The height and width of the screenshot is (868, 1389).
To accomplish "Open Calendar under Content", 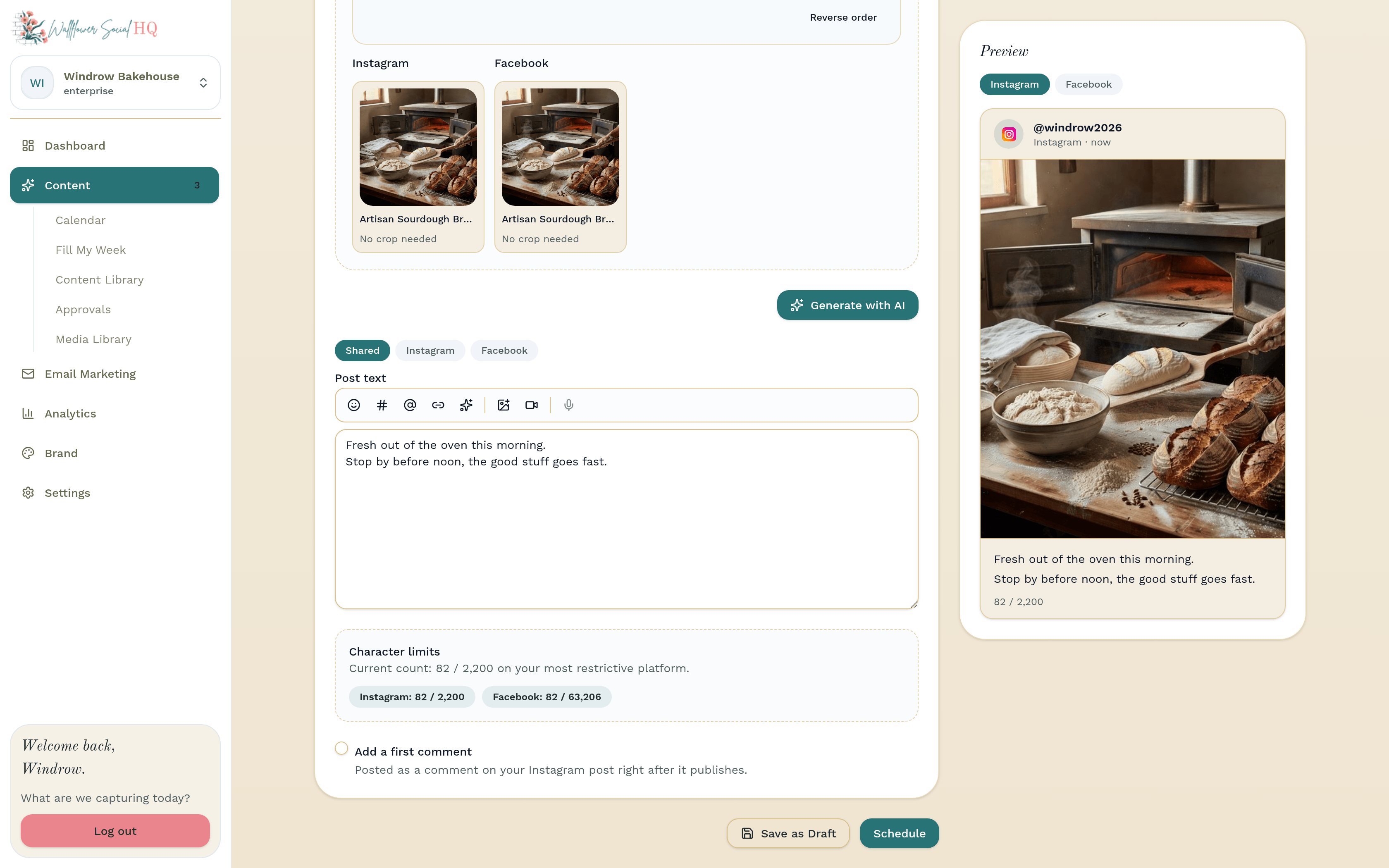I will point(80,220).
